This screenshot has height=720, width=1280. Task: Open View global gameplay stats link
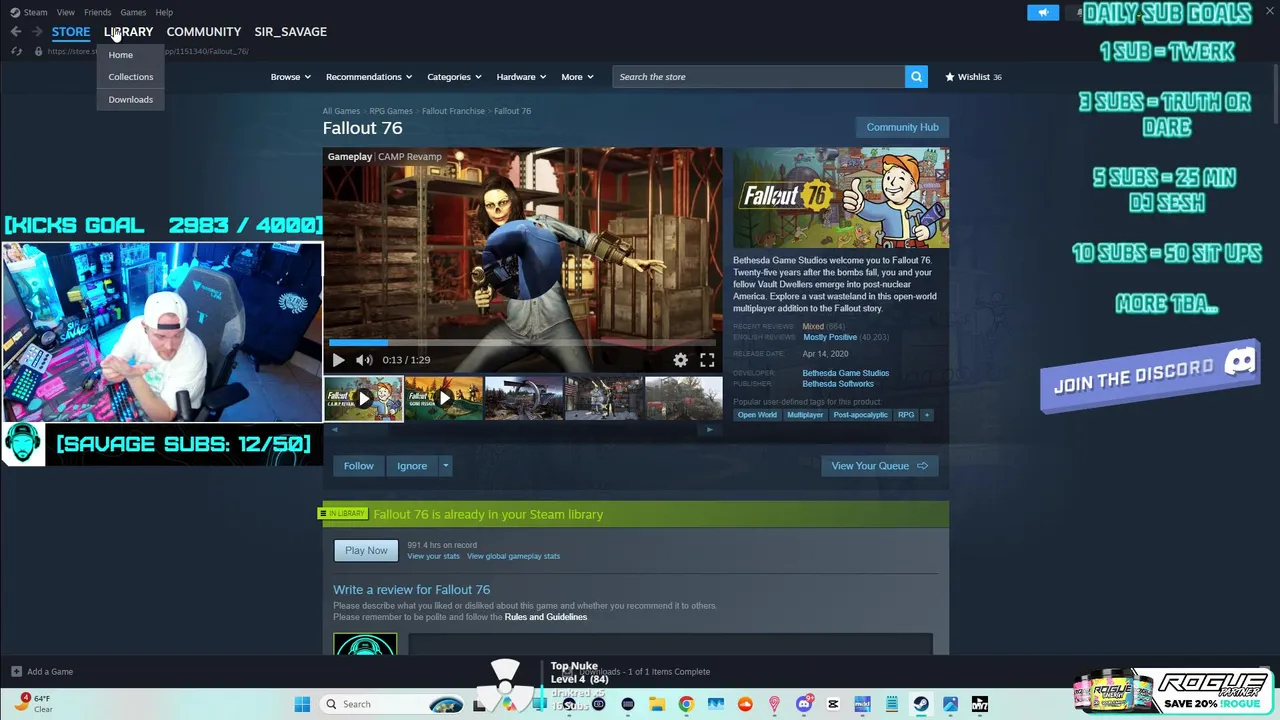point(513,556)
